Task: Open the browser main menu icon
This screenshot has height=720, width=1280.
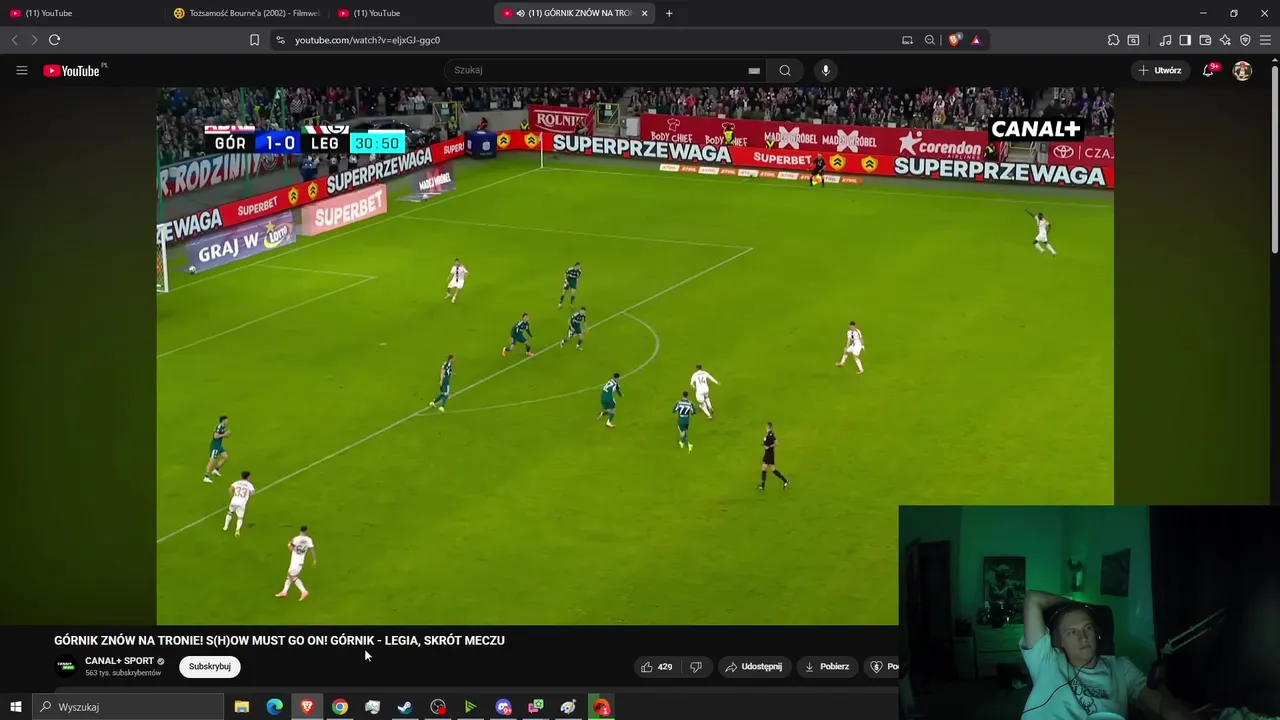Action: [x=1266, y=40]
